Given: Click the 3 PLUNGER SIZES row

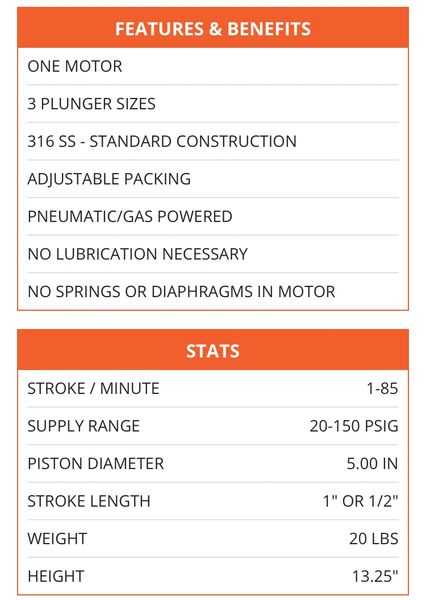Looking at the screenshot, I should coord(213,104).
